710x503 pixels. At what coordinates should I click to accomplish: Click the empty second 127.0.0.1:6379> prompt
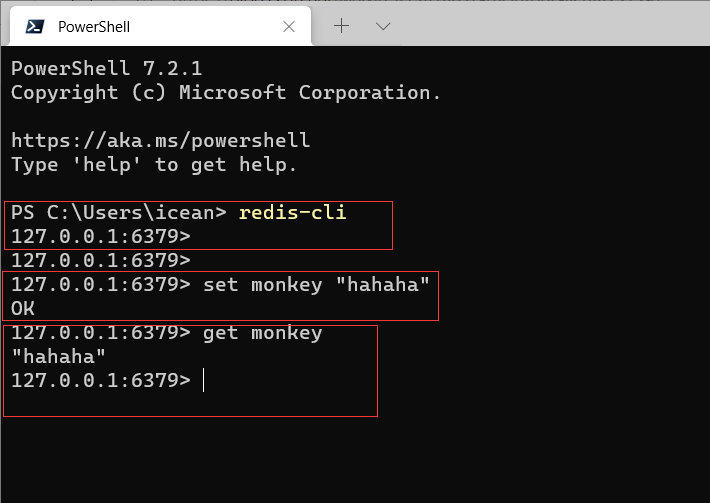(x=101, y=260)
